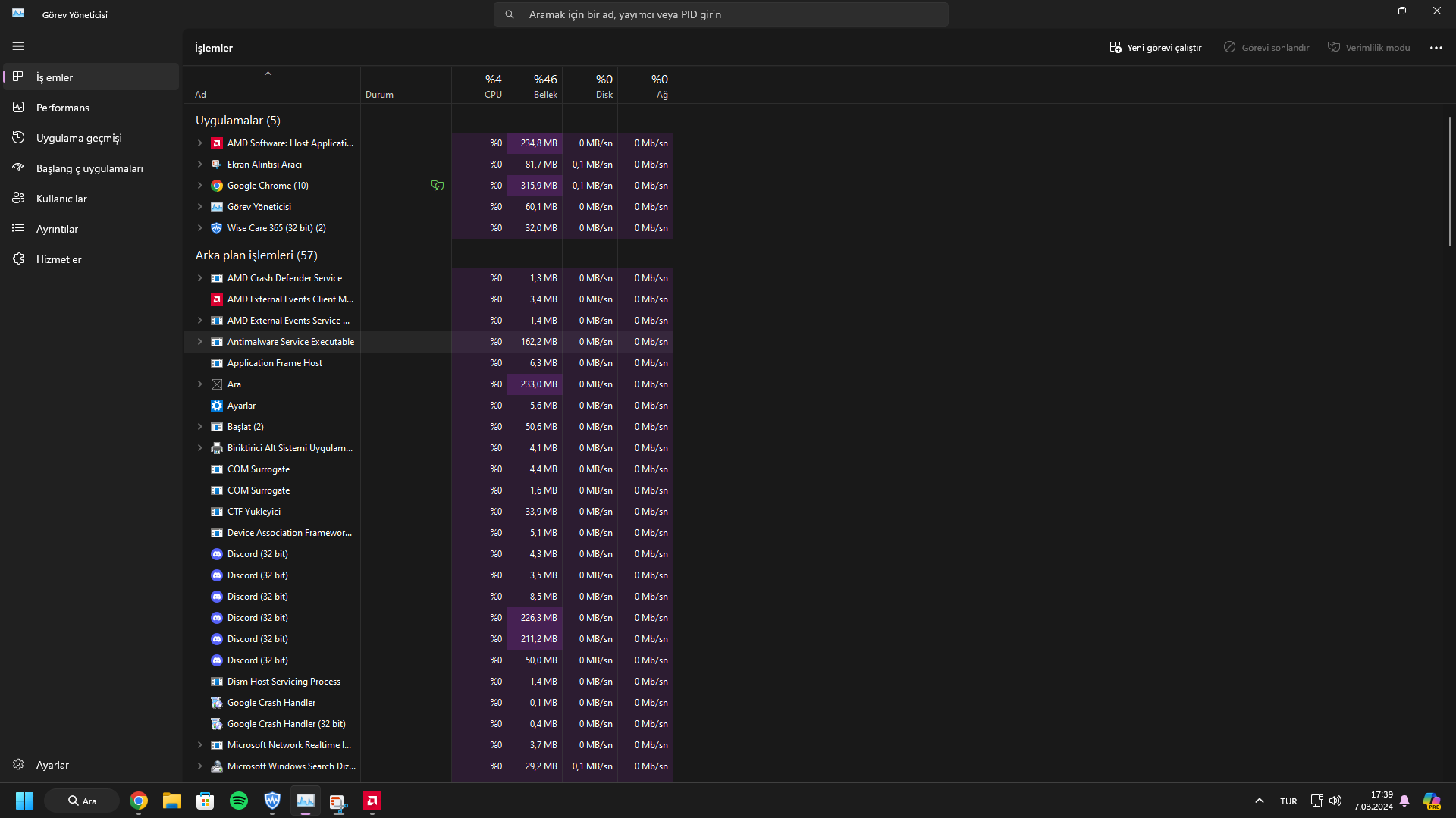Image resolution: width=1456 pixels, height=818 pixels.
Task: Open Wise Care 365 taskbar icon
Action: [272, 801]
